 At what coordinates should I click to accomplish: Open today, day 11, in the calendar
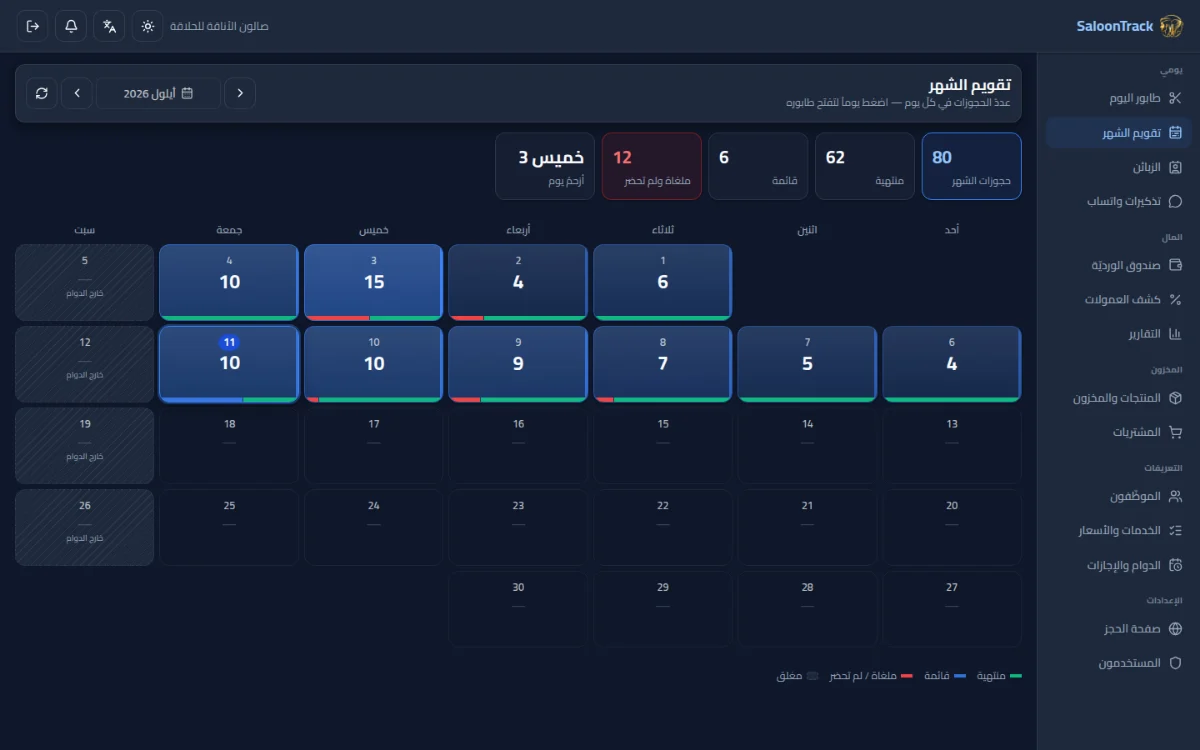coord(229,364)
